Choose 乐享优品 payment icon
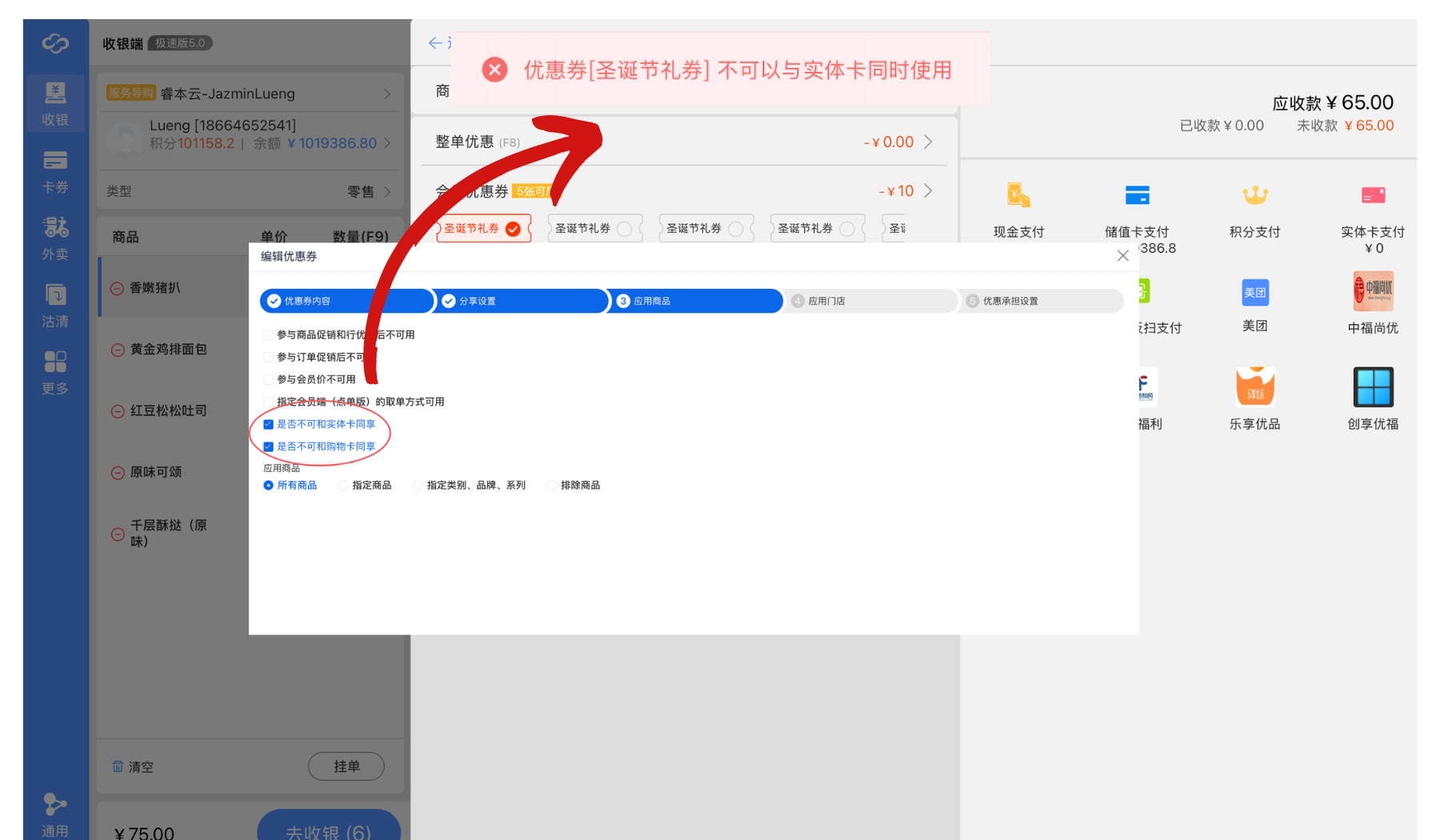1440x840 pixels. click(1254, 388)
